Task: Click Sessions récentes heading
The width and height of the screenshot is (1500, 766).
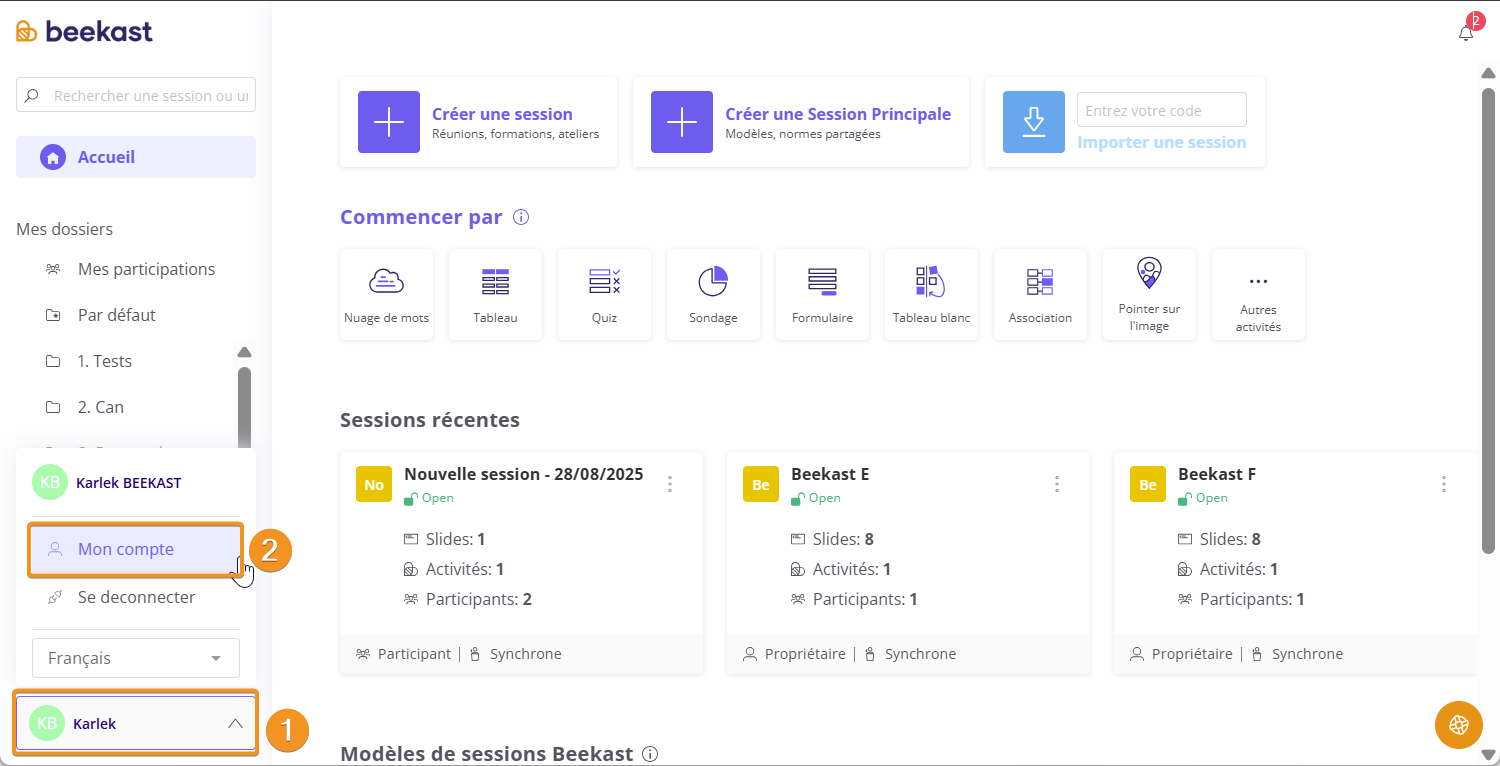Action: (430, 419)
